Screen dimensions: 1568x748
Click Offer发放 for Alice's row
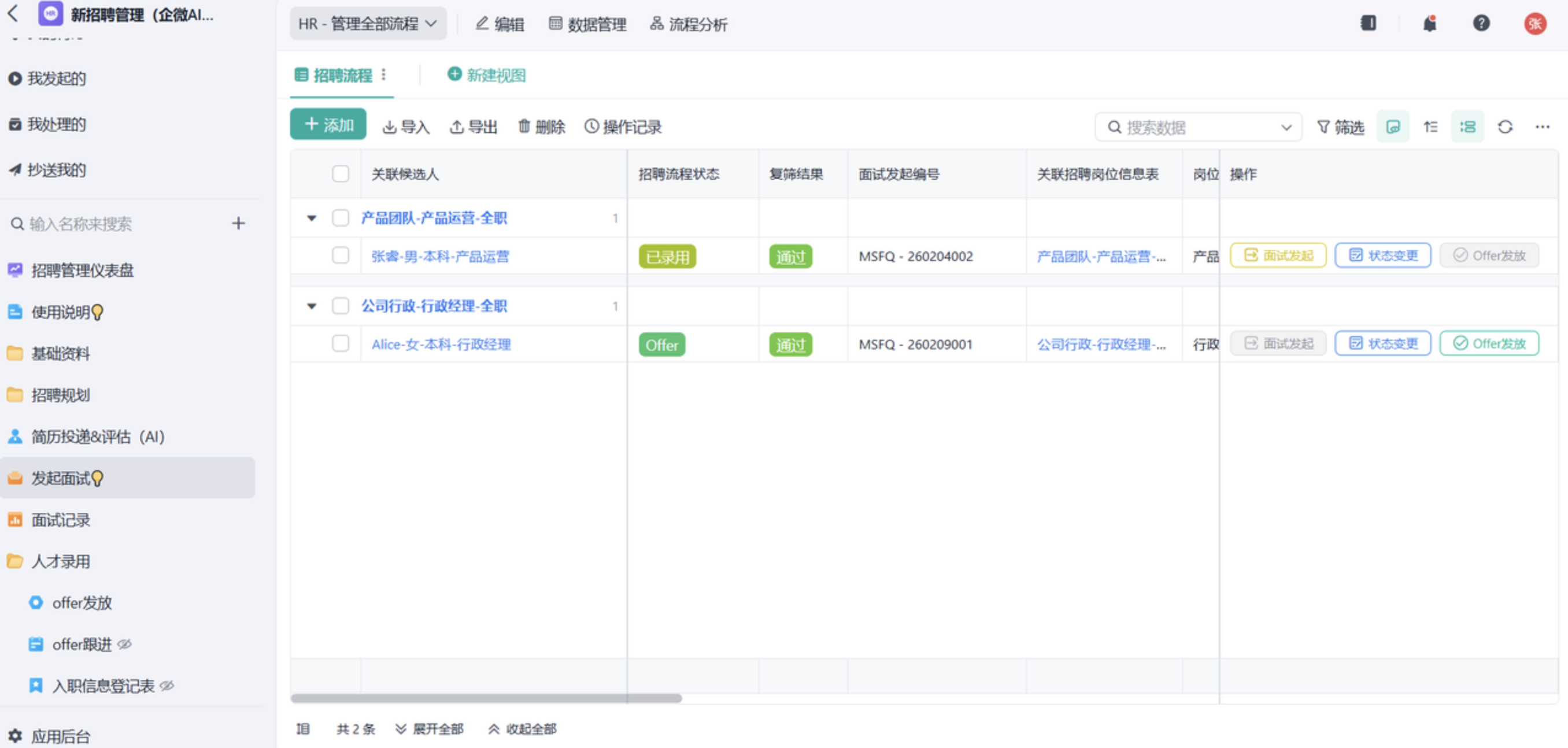(x=1489, y=343)
